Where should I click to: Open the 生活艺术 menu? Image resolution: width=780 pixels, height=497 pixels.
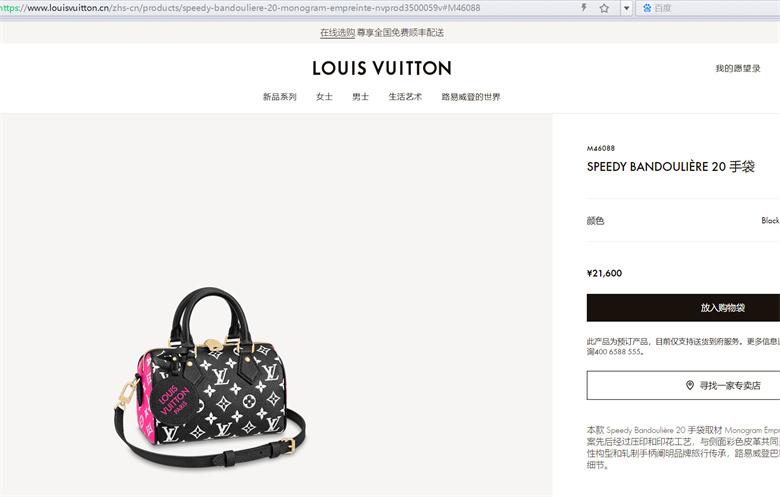click(x=405, y=97)
